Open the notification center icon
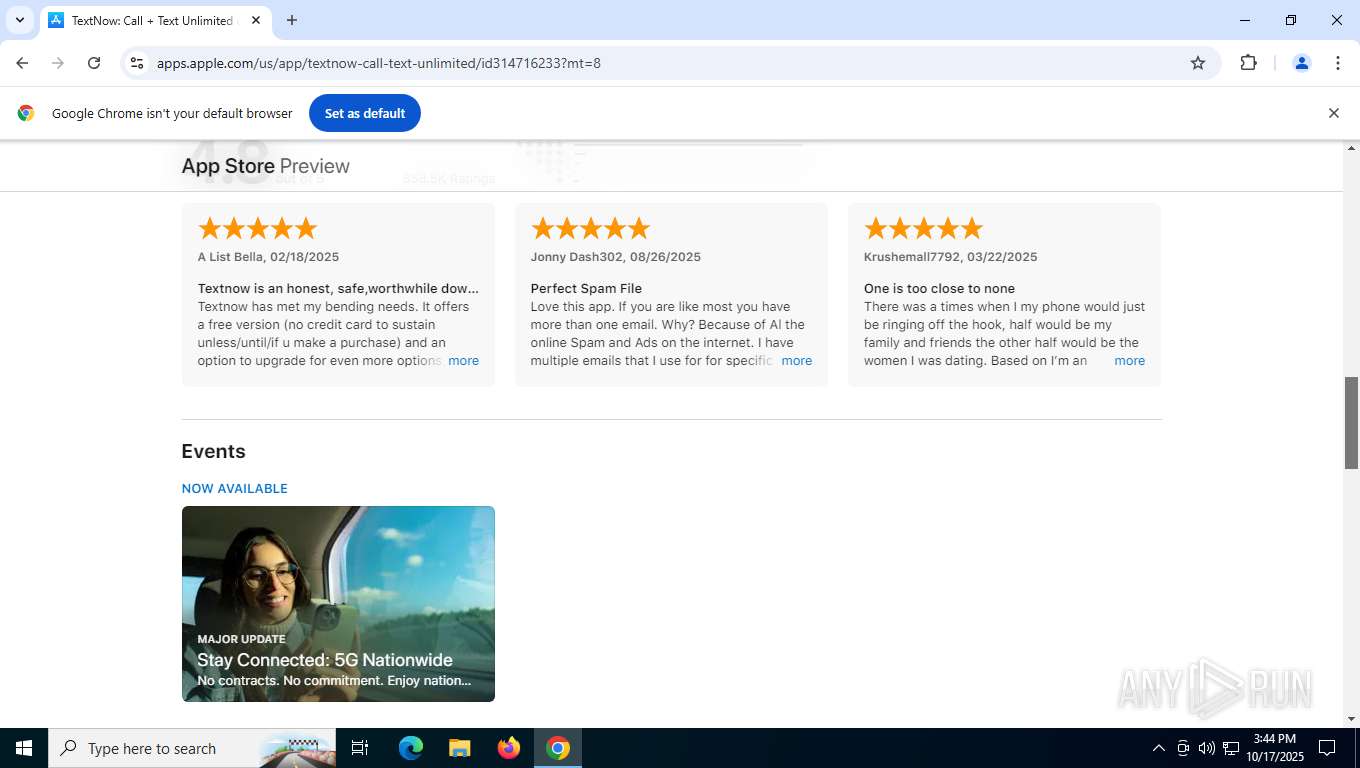Viewport: 1360px width, 768px height. click(x=1327, y=748)
